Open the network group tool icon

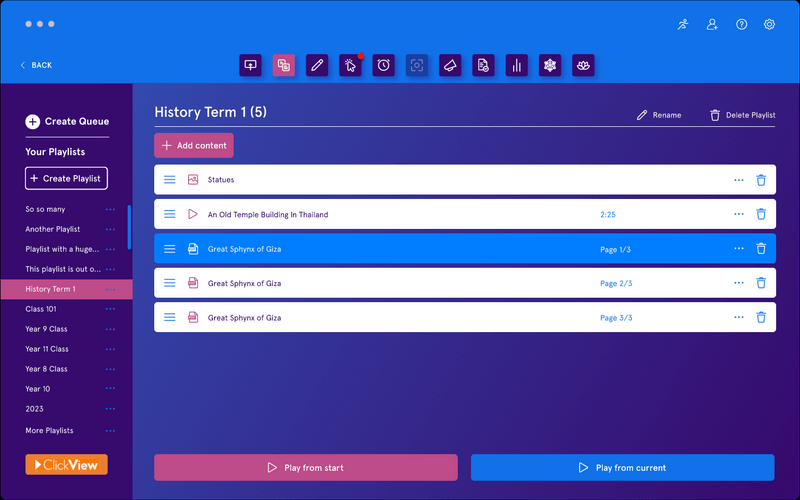coord(550,65)
